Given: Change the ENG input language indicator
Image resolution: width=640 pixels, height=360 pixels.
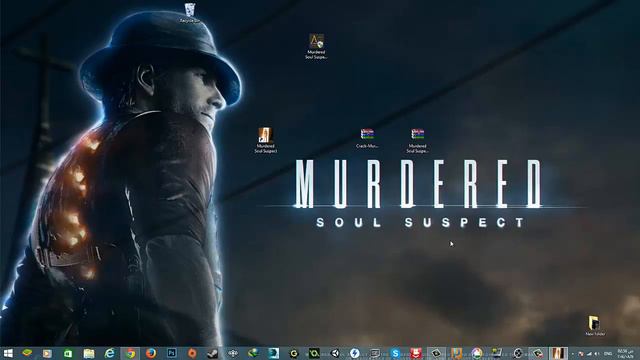Looking at the screenshot, I should coord(608,354).
